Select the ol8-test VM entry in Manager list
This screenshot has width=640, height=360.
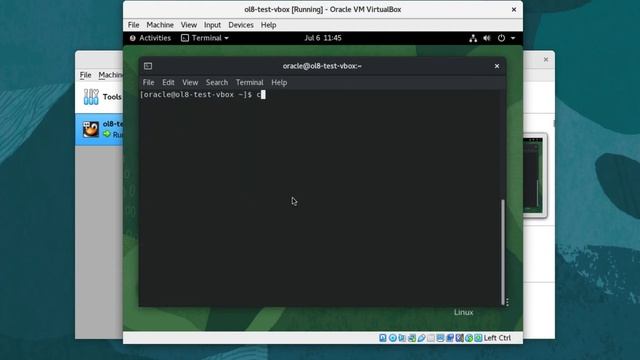(99, 129)
